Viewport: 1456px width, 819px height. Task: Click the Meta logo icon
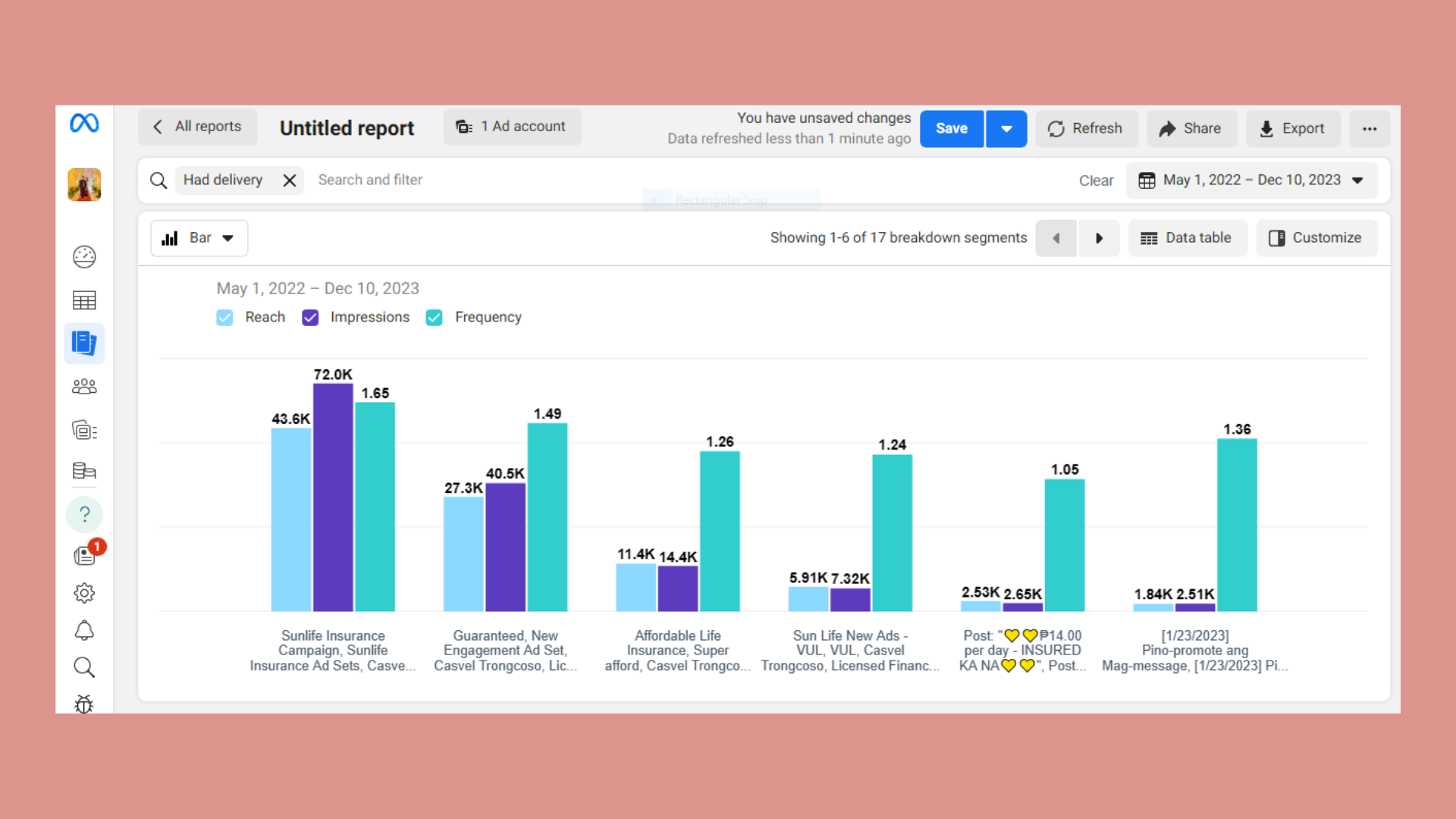point(84,123)
